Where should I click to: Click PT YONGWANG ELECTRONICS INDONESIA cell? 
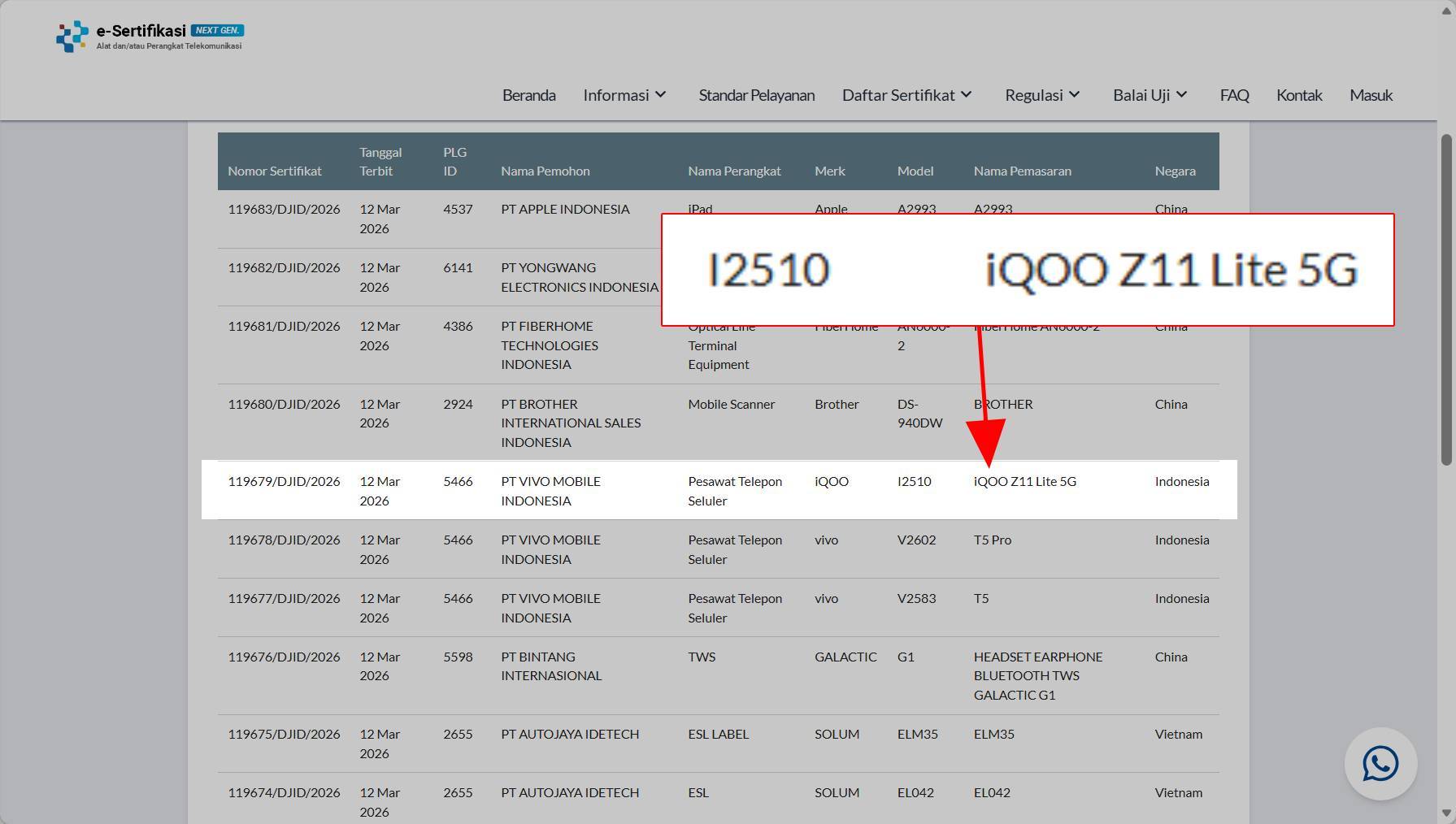pos(580,277)
